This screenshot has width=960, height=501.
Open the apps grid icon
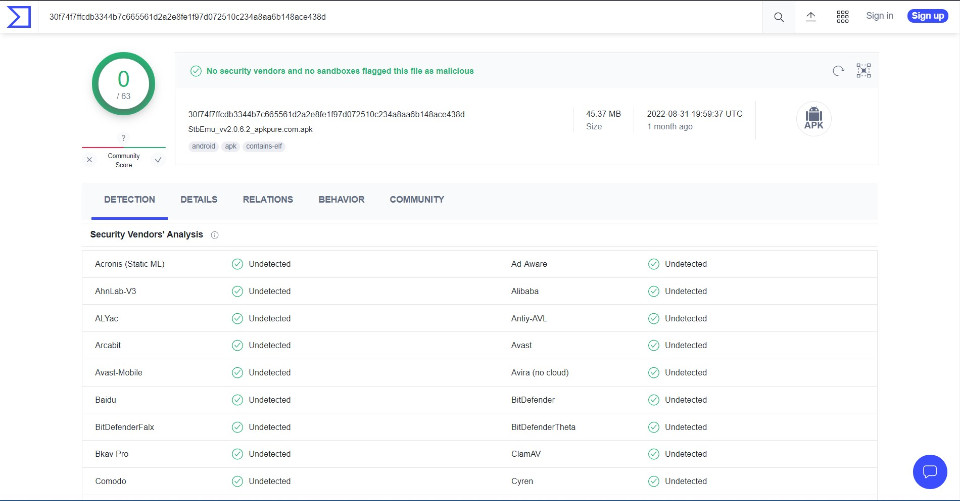[842, 17]
